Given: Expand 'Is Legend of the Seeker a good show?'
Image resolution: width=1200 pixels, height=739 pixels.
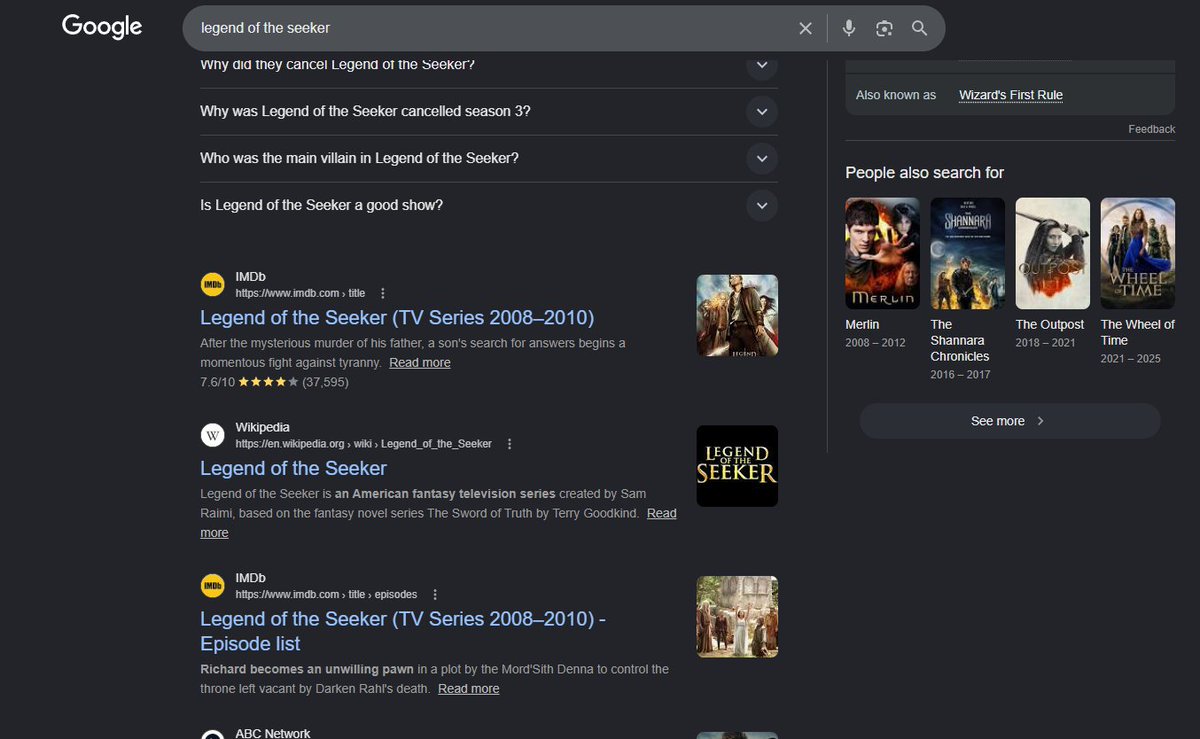Looking at the screenshot, I should (x=489, y=205).
